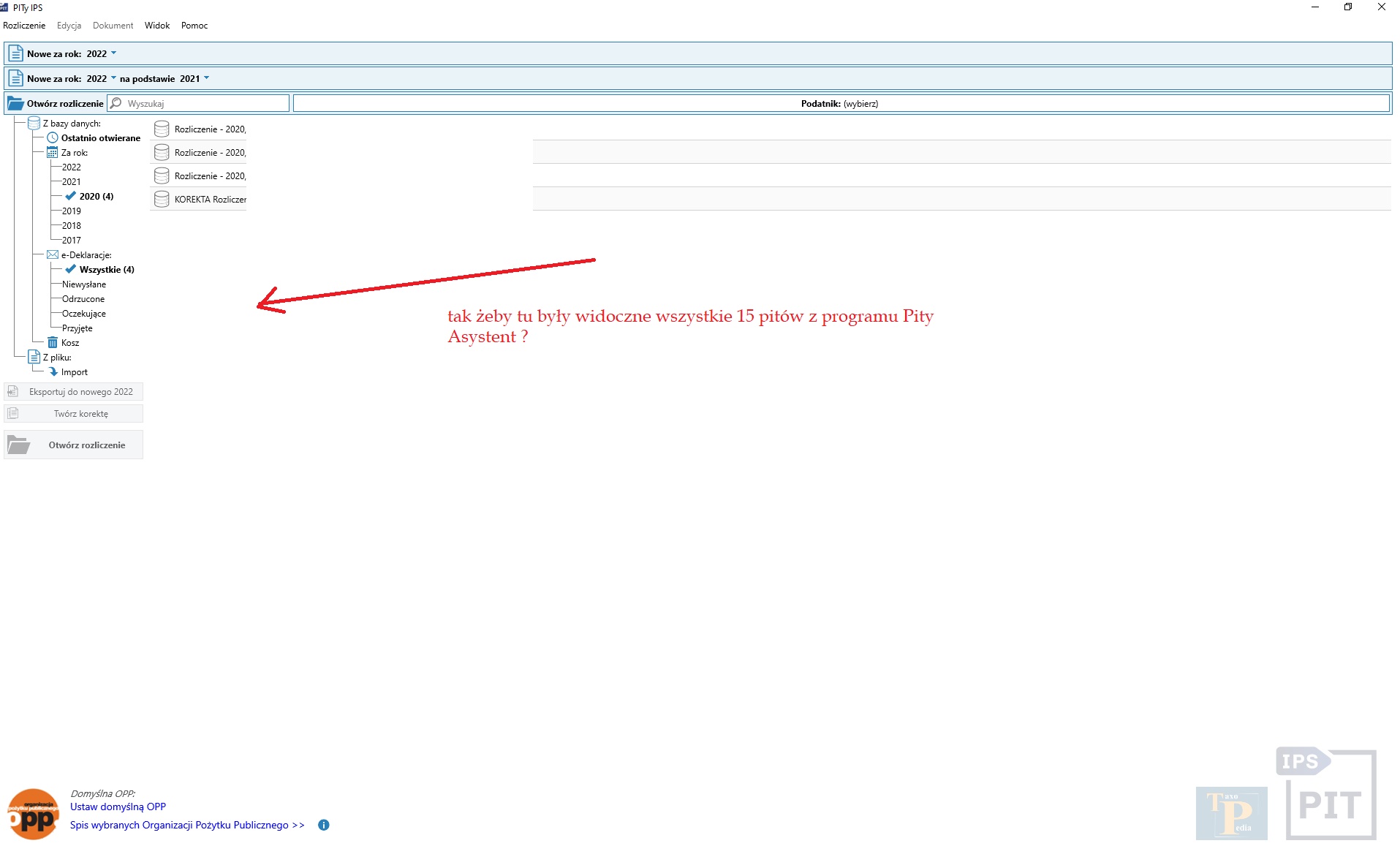
Task: Select Niewysłane declarations filter
Action: tap(84, 284)
